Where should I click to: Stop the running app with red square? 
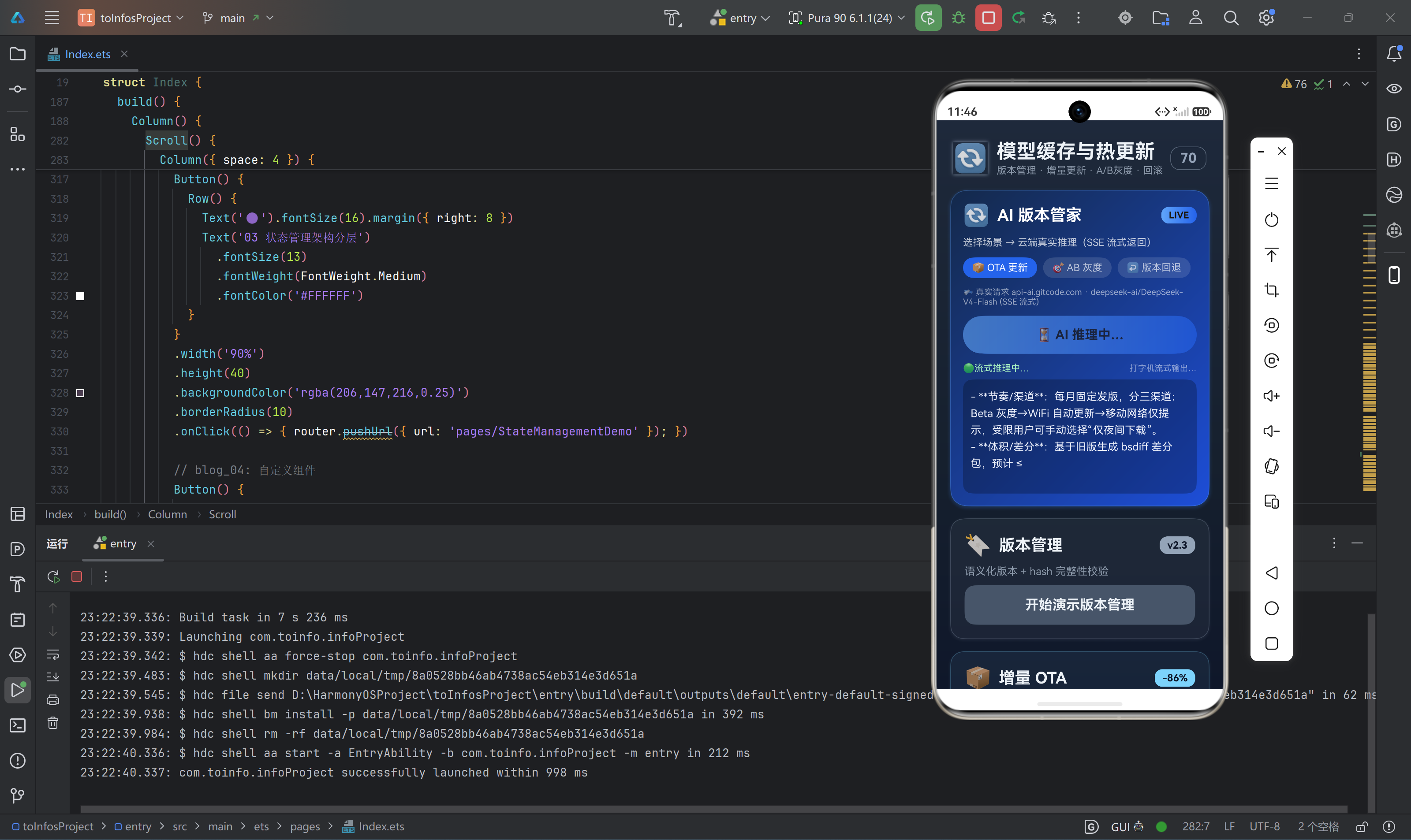pyautogui.click(x=988, y=18)
